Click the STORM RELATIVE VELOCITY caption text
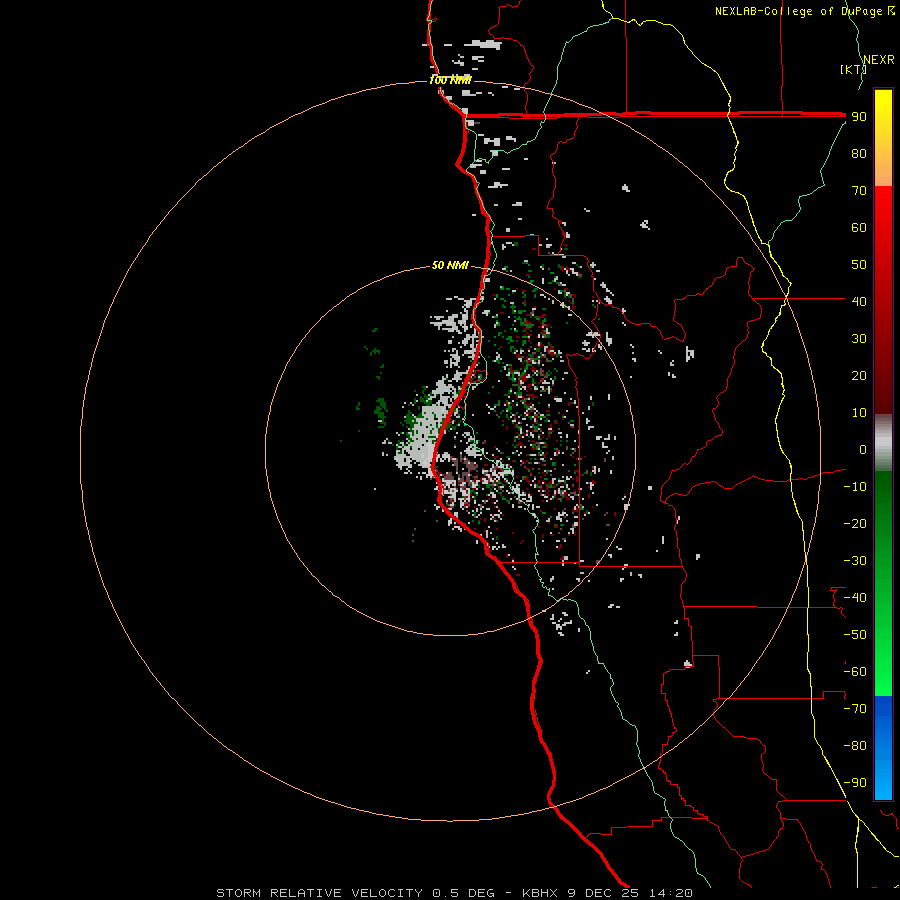Screen dimensions: 900x900 (320, 893)
